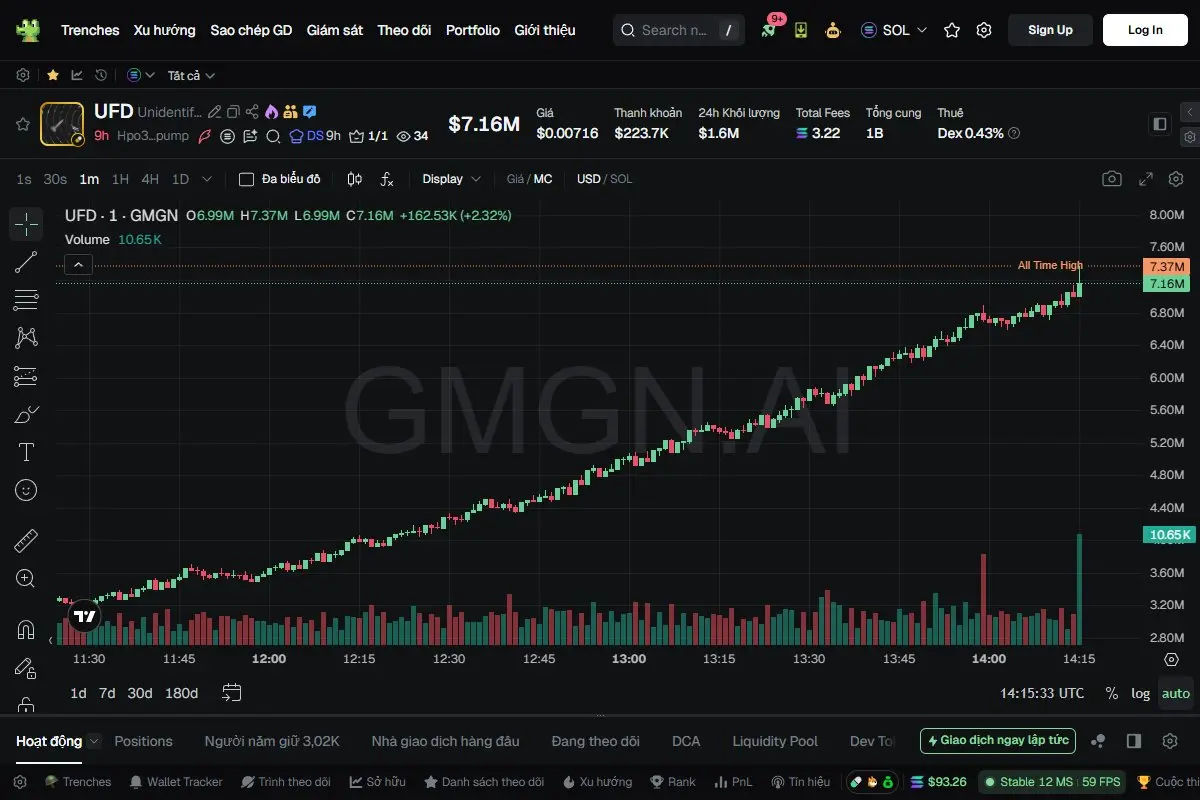1200x800 pixels.
Task: Edit UFD token info pencil icon
Action: [x=214, y=112]
